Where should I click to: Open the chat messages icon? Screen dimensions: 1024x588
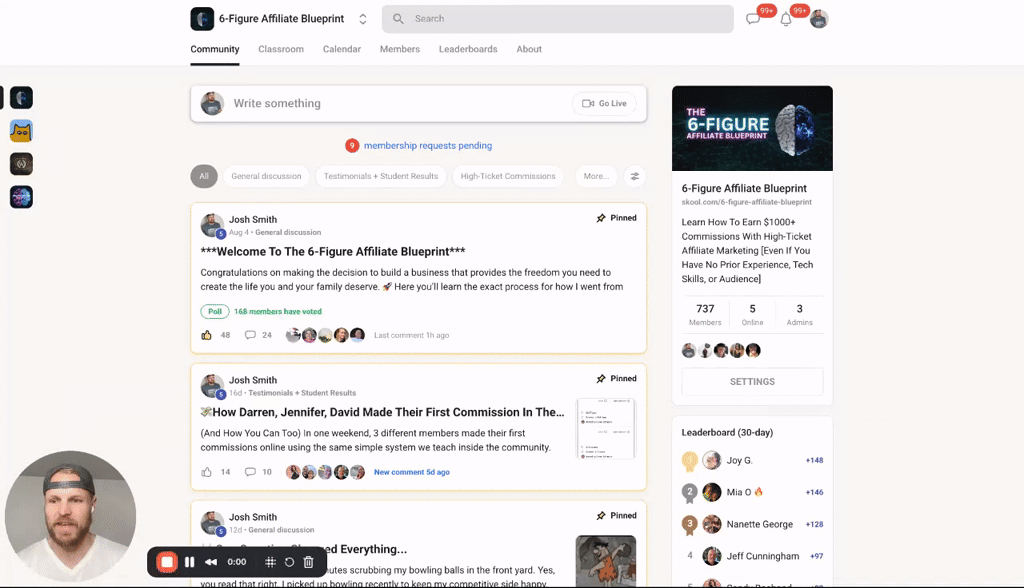(x=753, y=19)
